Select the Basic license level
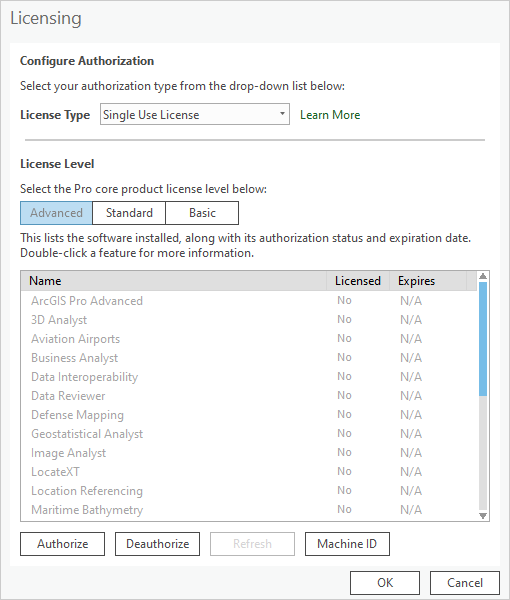 click(202, 213)
